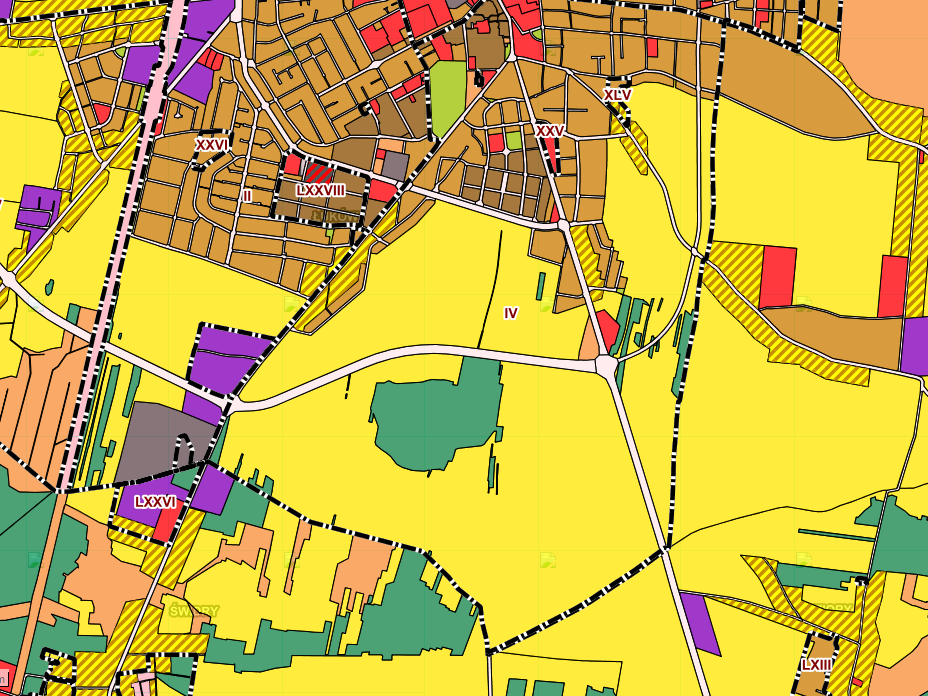Click the XXVI area label

tap(211, 145)
